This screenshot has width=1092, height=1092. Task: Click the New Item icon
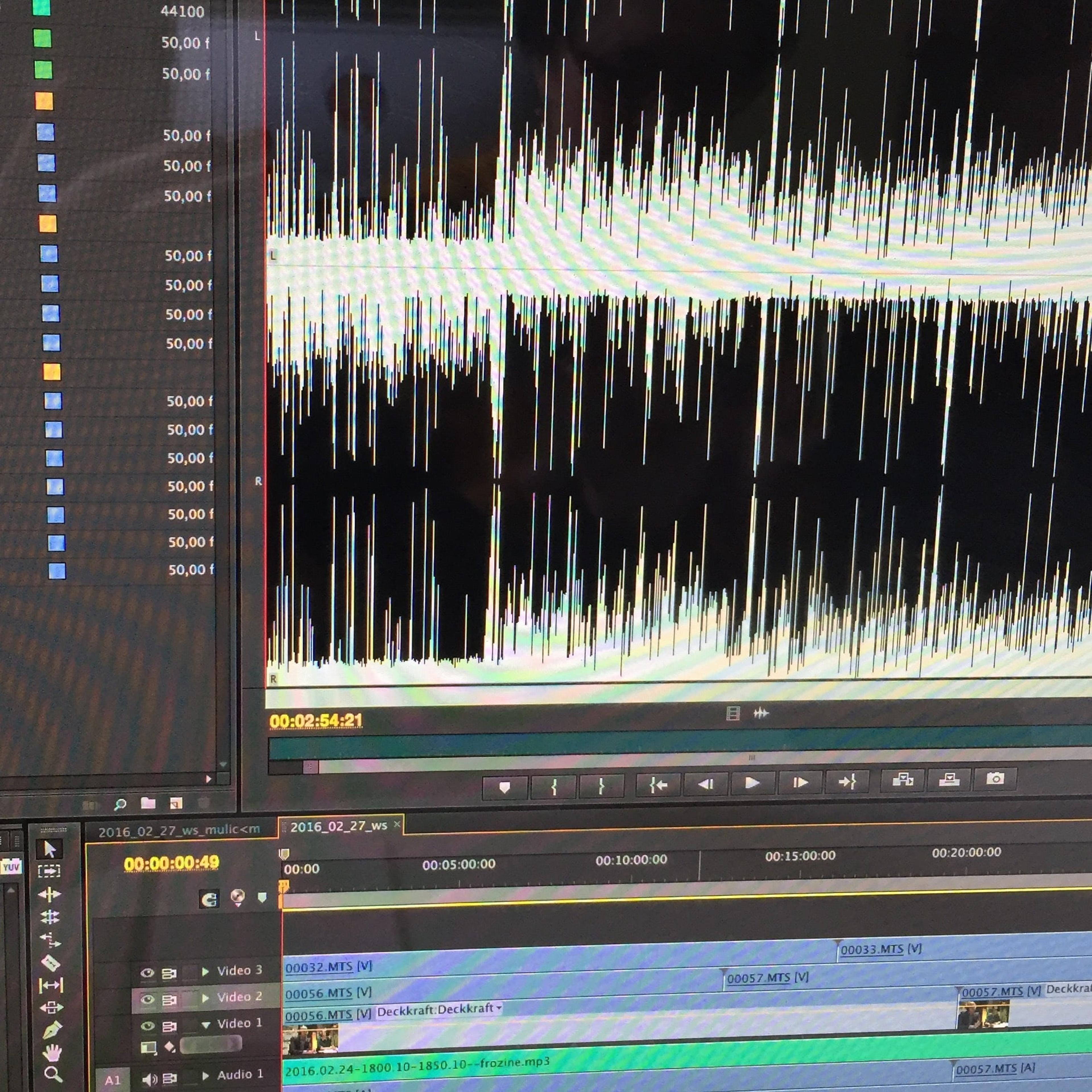click(176, 803)
